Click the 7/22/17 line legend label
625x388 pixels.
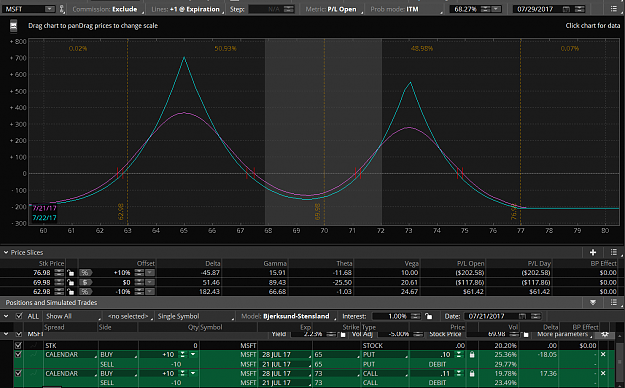[x=44, y=218]
